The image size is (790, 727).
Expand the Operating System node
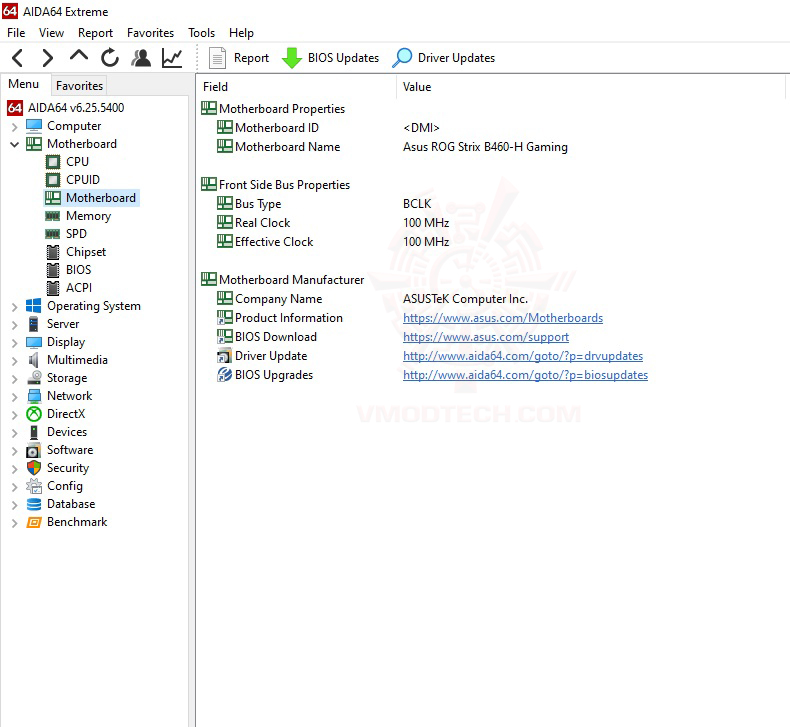pyautogui.click(x=15, y=307)
